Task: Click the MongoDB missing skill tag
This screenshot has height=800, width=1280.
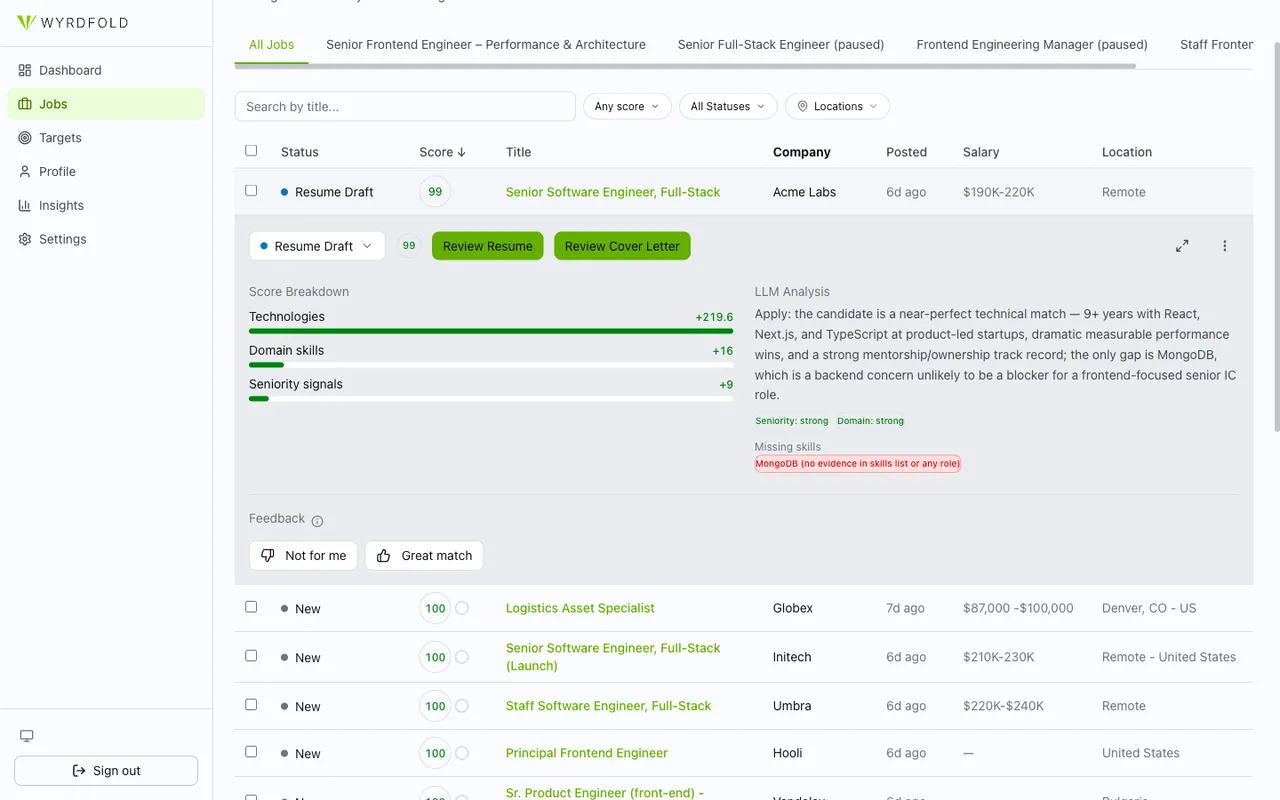Action: (x=858, y=464)
